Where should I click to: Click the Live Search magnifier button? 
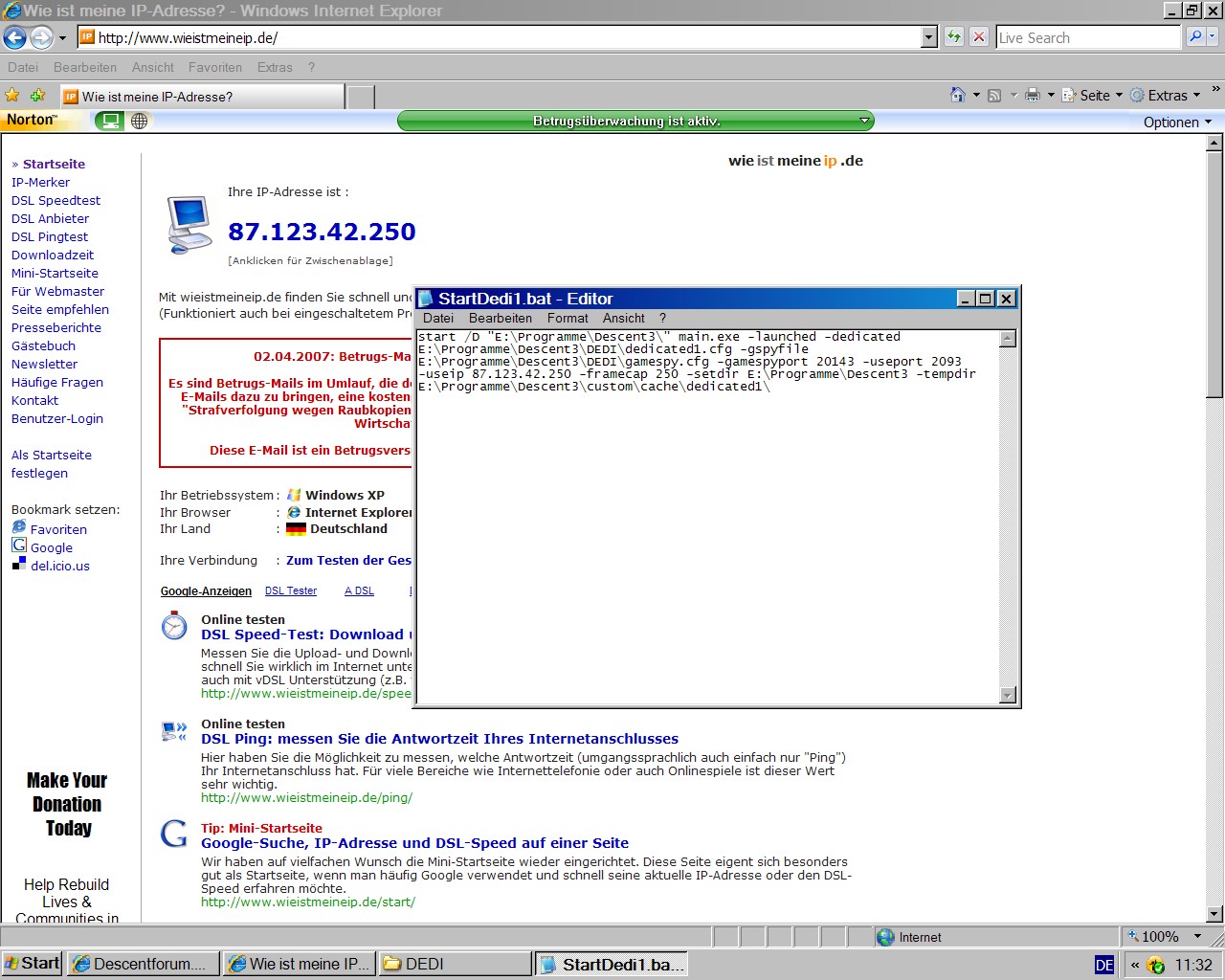1194,37
